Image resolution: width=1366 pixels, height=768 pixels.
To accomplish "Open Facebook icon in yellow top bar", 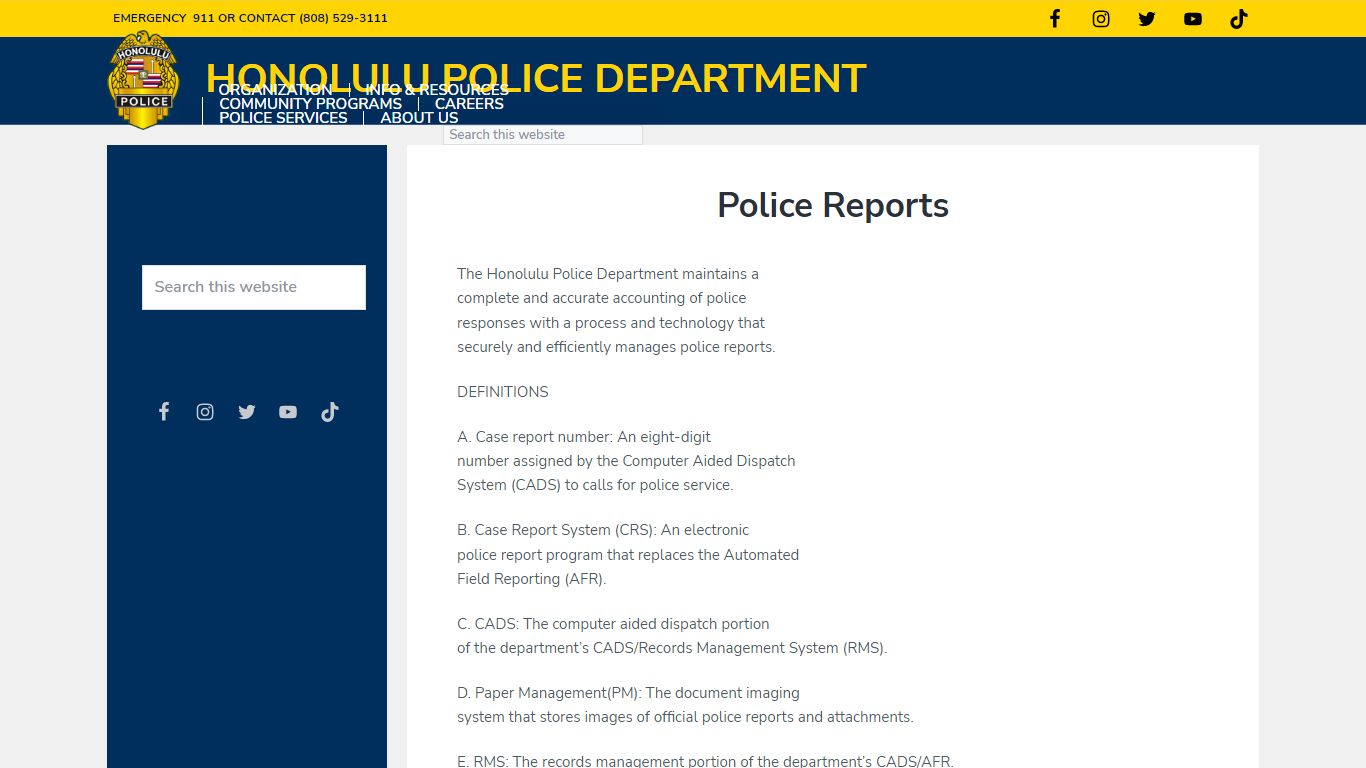I will 1055,18.
